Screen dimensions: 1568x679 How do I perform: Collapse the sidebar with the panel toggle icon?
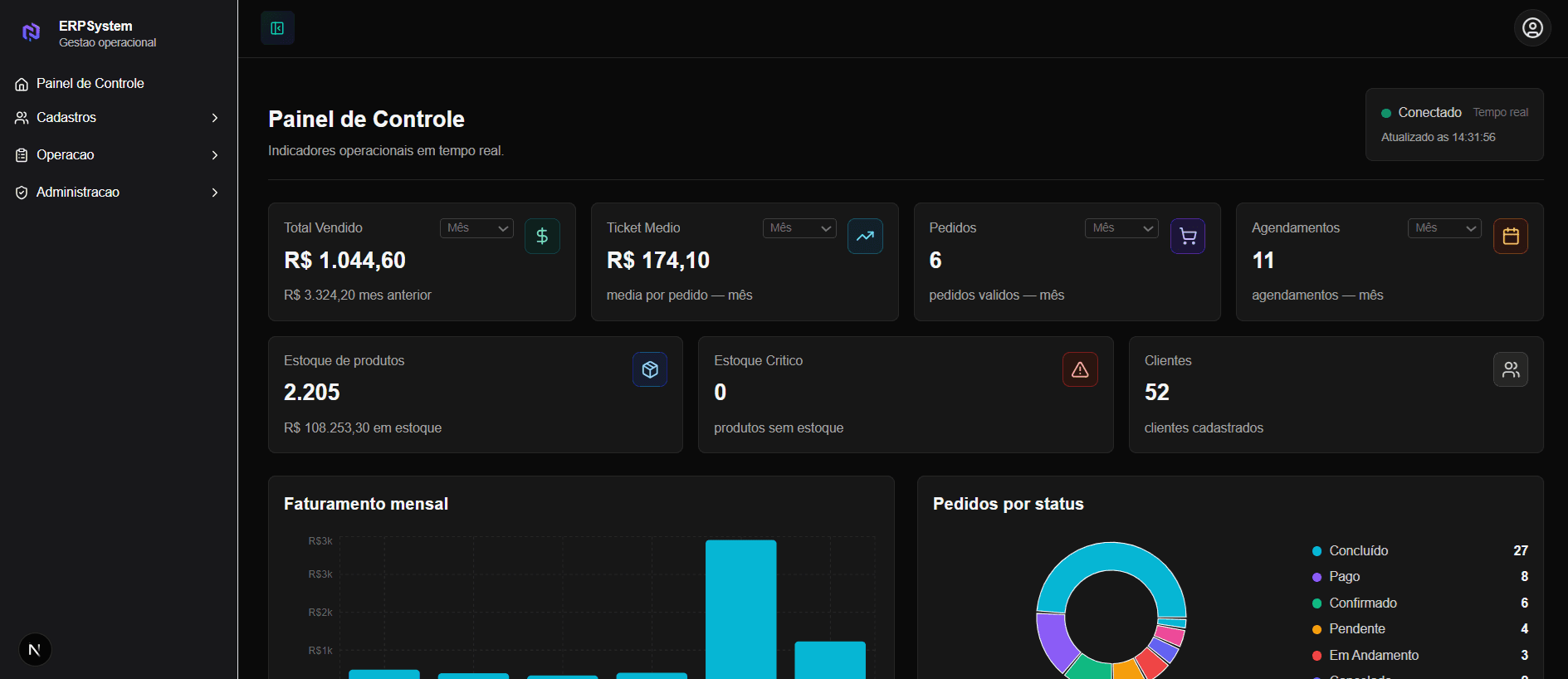[277, 28]
